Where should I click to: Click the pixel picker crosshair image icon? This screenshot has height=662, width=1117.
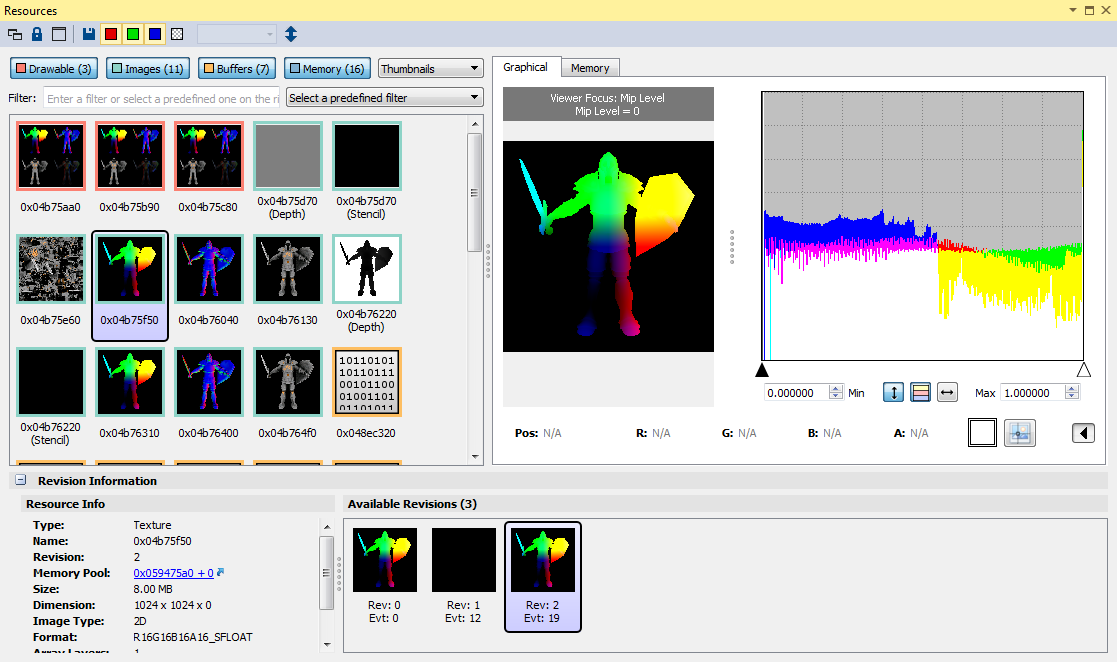click(x=1019, y=433)
